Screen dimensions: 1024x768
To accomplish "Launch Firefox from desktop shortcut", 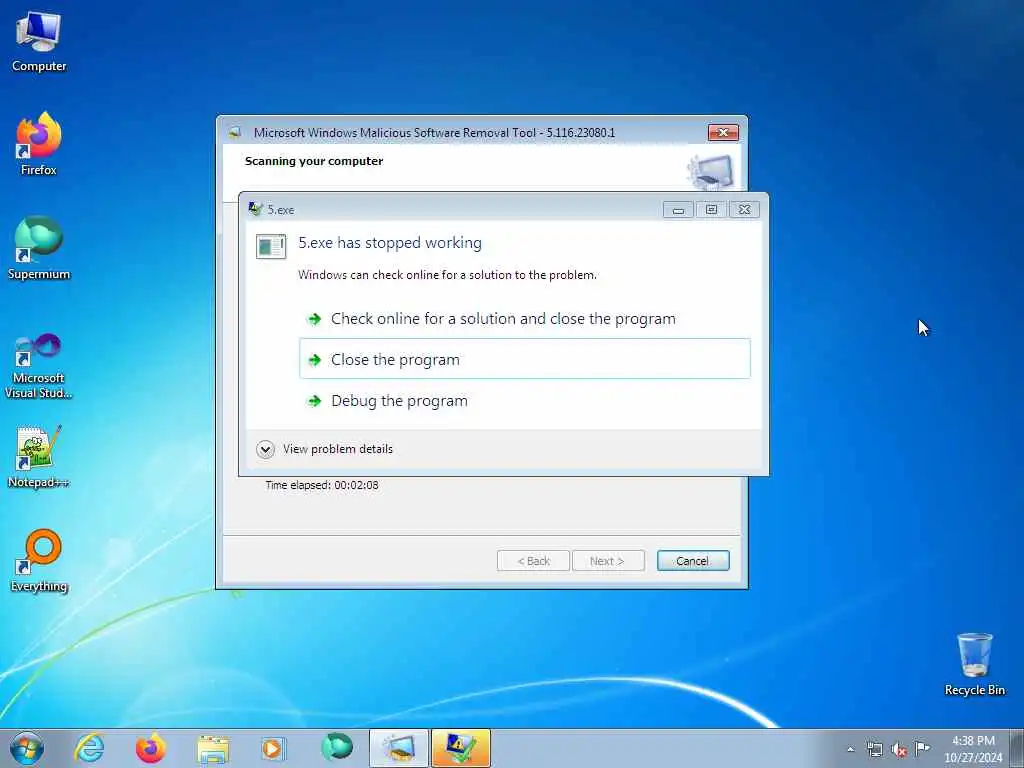I will (39, 144).
